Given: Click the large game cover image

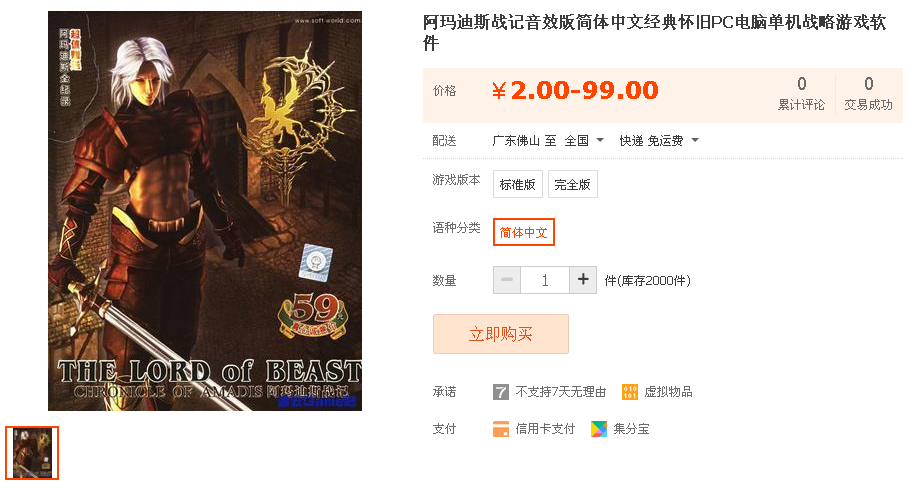Looking at the screenshot, I should [205, 211].
